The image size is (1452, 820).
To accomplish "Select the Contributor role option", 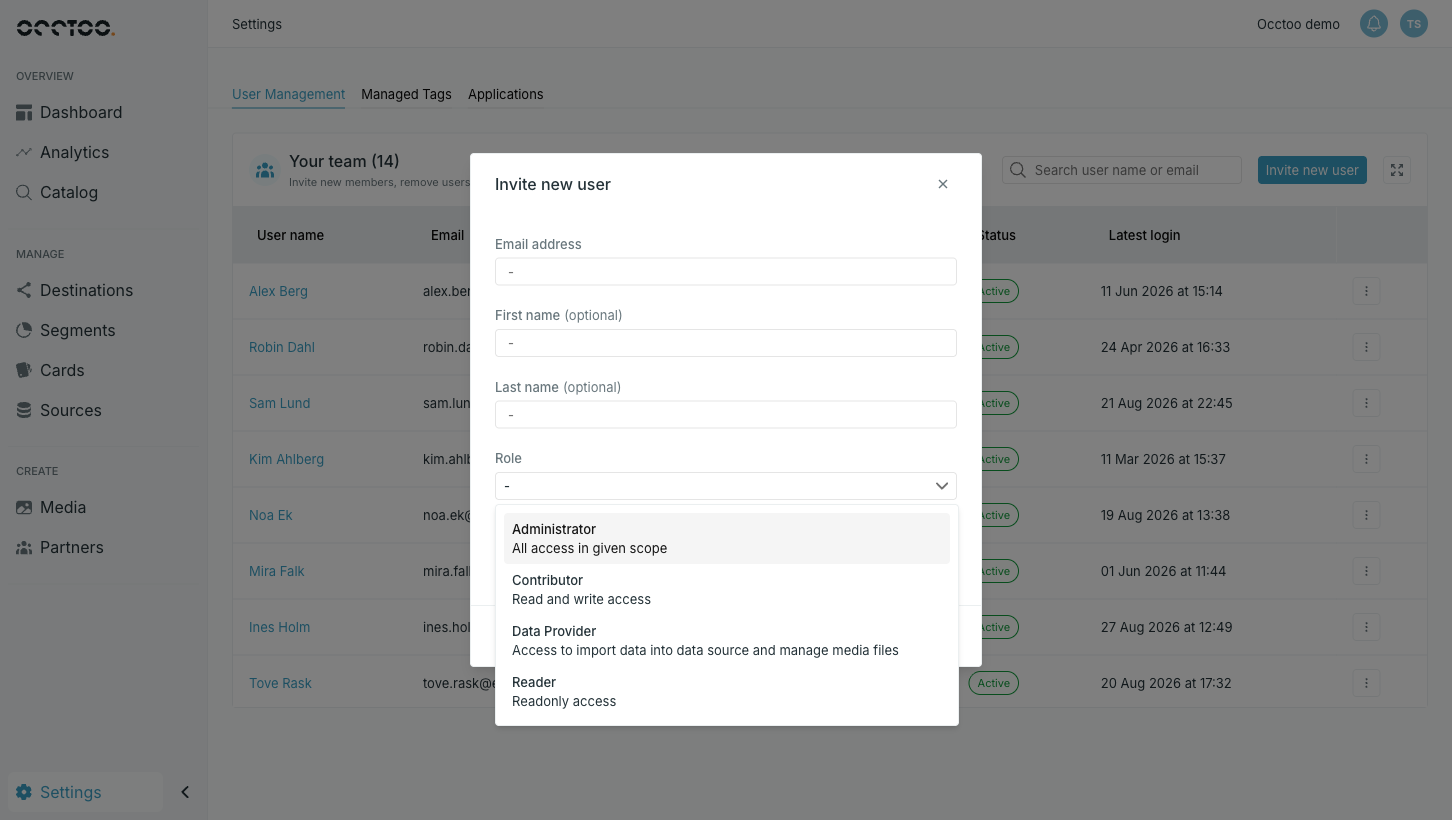I will click(727, 589).
